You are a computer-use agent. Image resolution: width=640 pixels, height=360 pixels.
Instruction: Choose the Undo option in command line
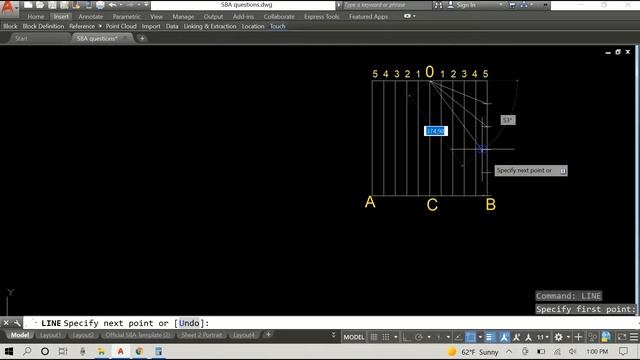point(189,323)
